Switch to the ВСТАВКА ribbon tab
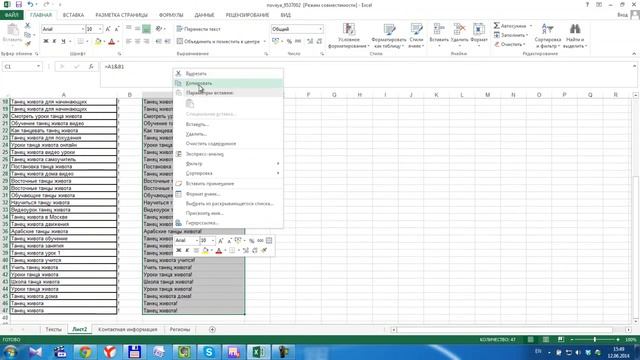 (x=73, y=15)
